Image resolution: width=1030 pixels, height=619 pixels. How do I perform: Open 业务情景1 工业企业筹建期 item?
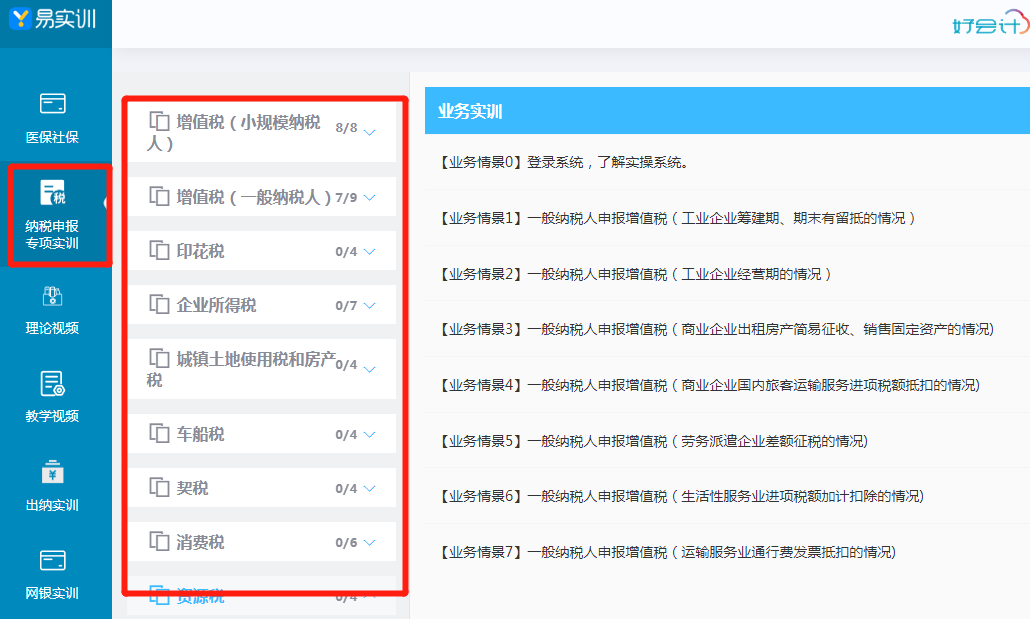[x=727, y=218]
